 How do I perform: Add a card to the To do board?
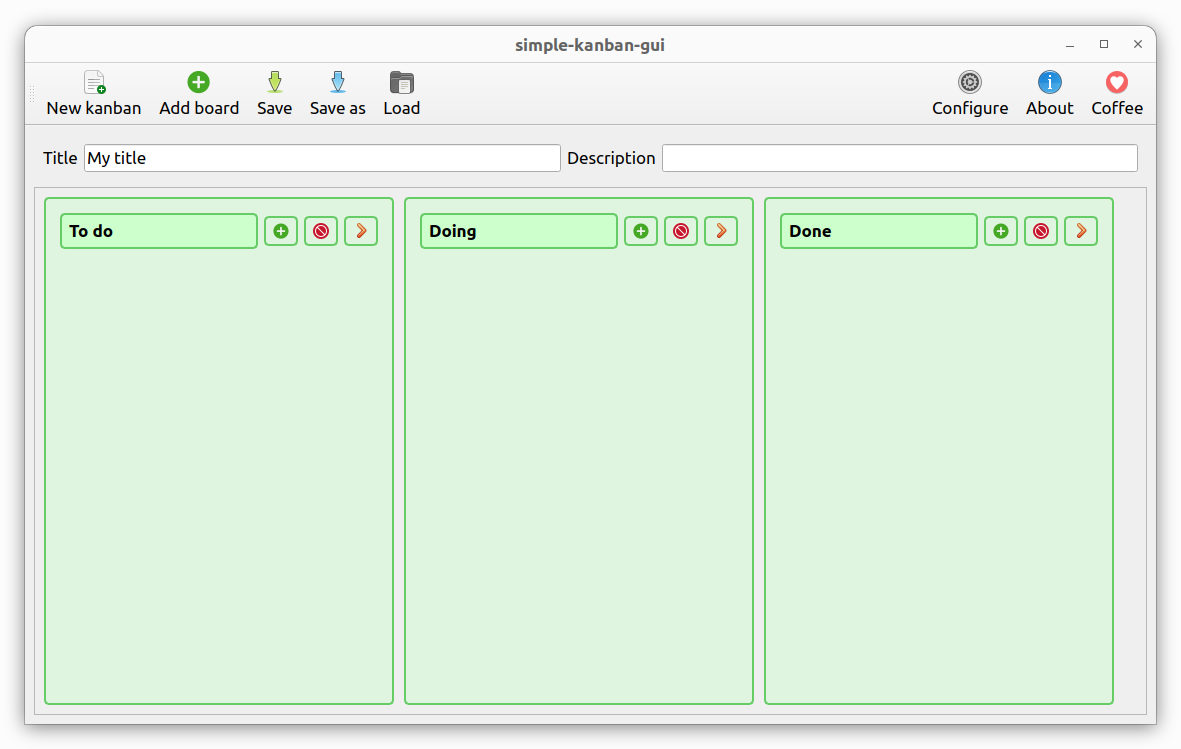281,231
